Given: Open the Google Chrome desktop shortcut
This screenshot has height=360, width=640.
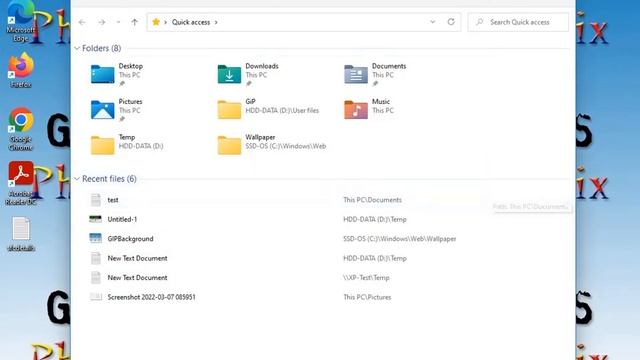Looking at the screenshot, I should click(x=20, y=129).
